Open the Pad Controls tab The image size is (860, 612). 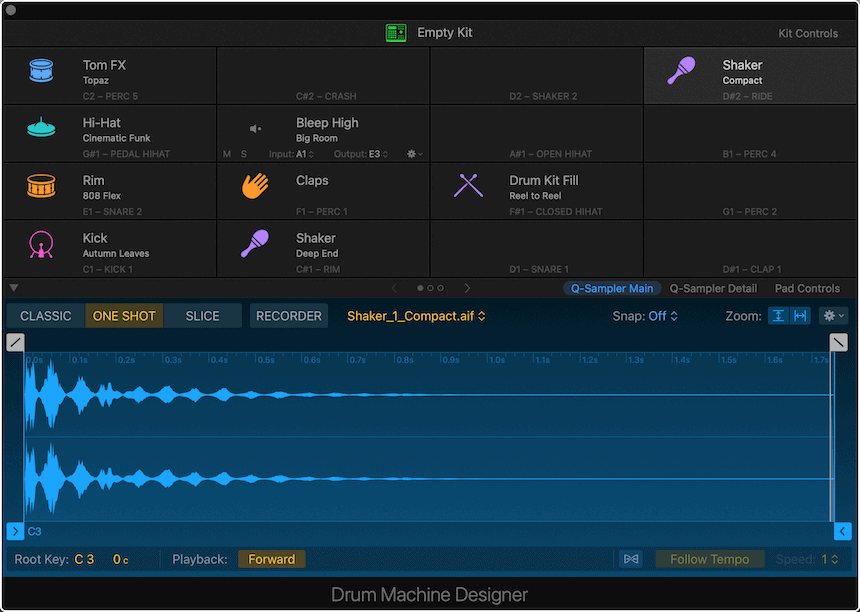808,288
